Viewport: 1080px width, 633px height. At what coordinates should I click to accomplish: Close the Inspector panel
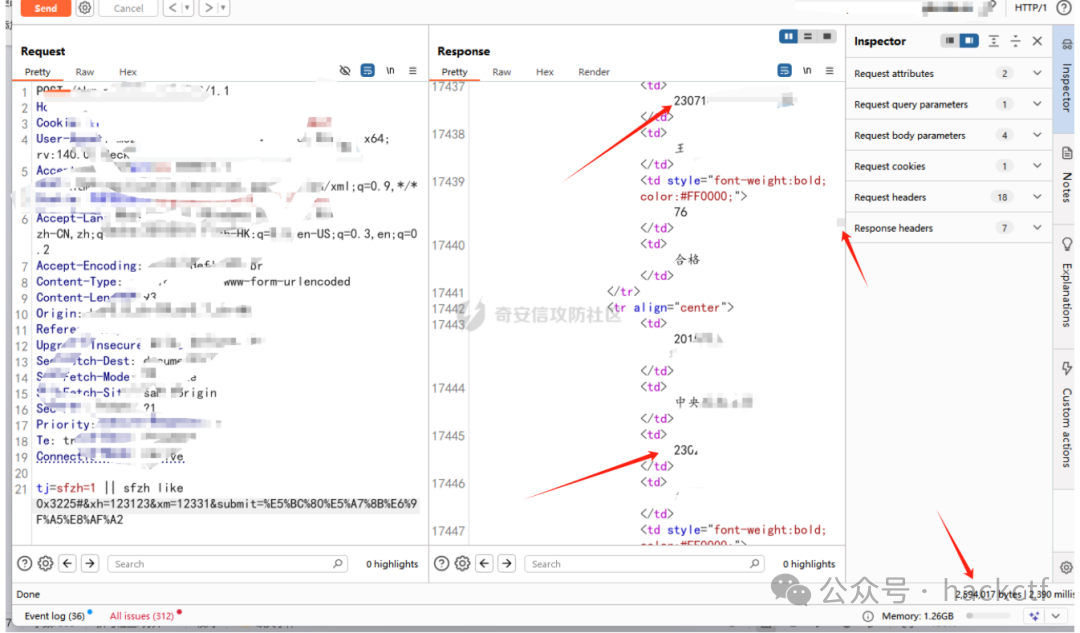tap(1037, 41)
